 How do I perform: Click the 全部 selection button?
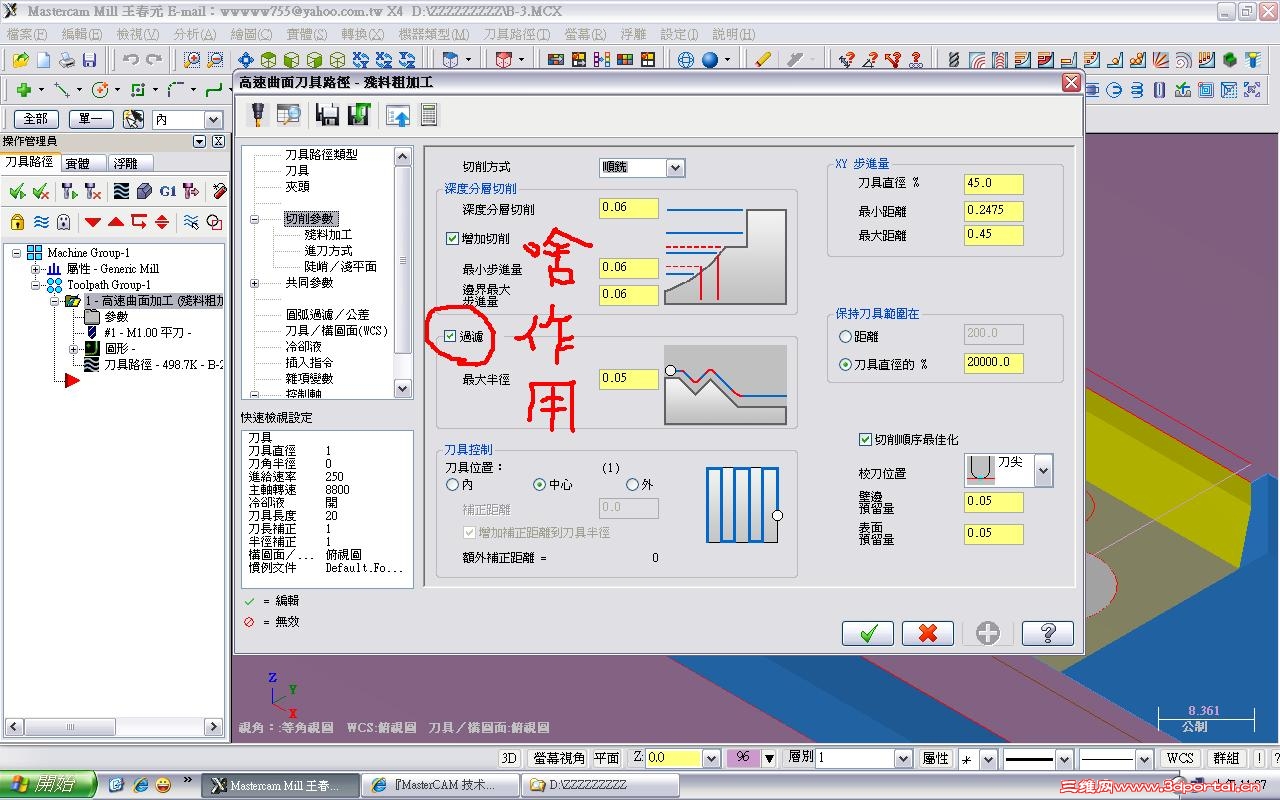point(35,120)
